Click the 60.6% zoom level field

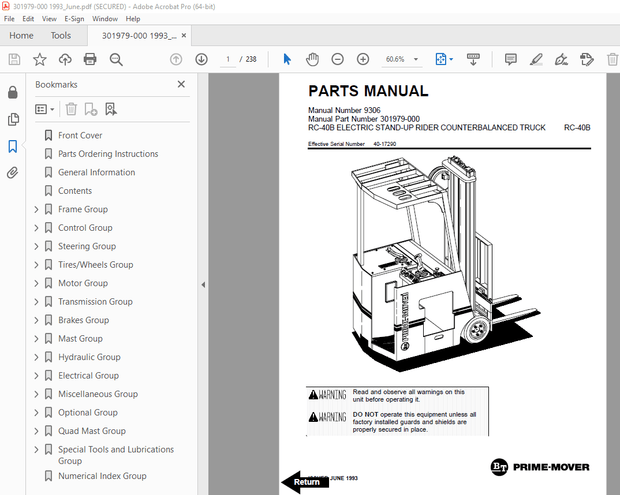coord(395,59)
